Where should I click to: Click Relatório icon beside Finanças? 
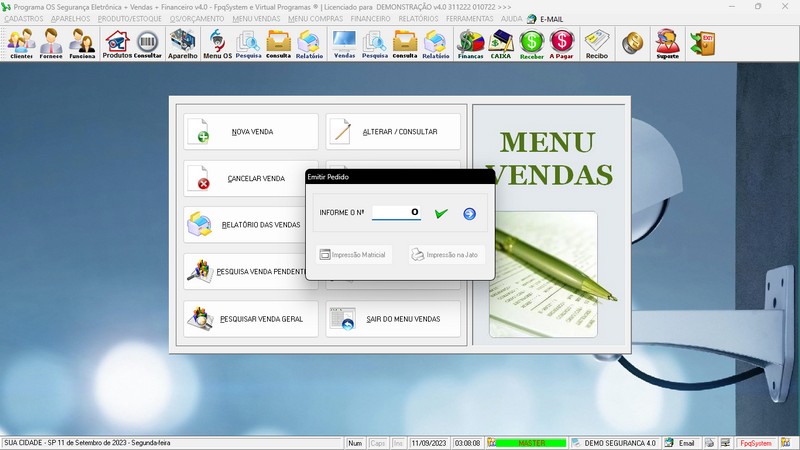pos(436,44)
